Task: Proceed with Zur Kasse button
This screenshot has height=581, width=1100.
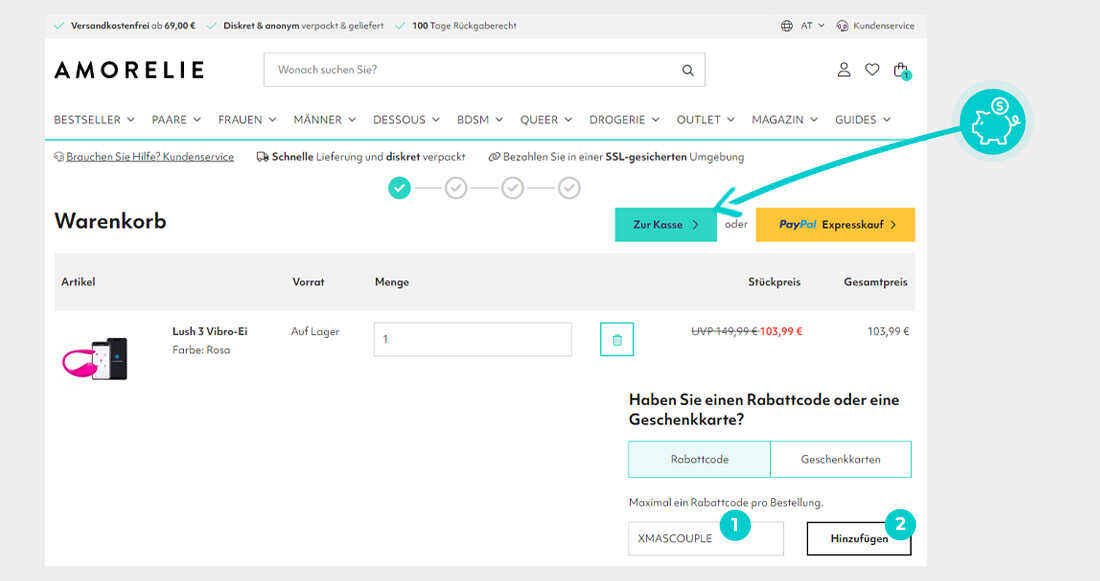Action: coord(666,225)
